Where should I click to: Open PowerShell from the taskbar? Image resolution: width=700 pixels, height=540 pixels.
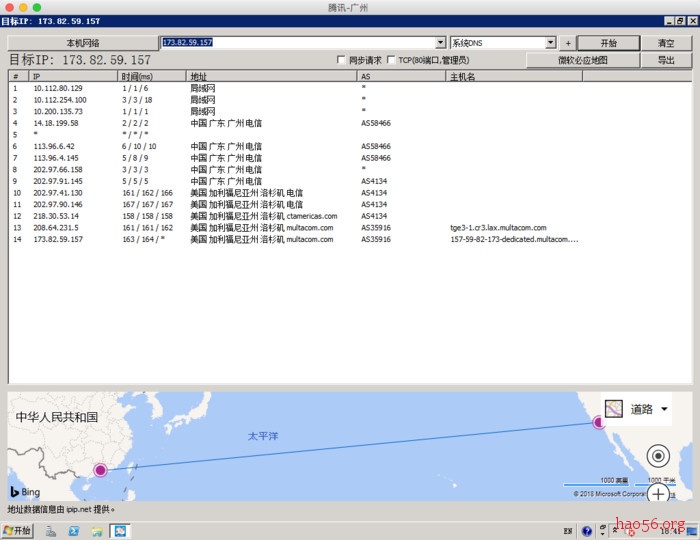coord(74,531)
